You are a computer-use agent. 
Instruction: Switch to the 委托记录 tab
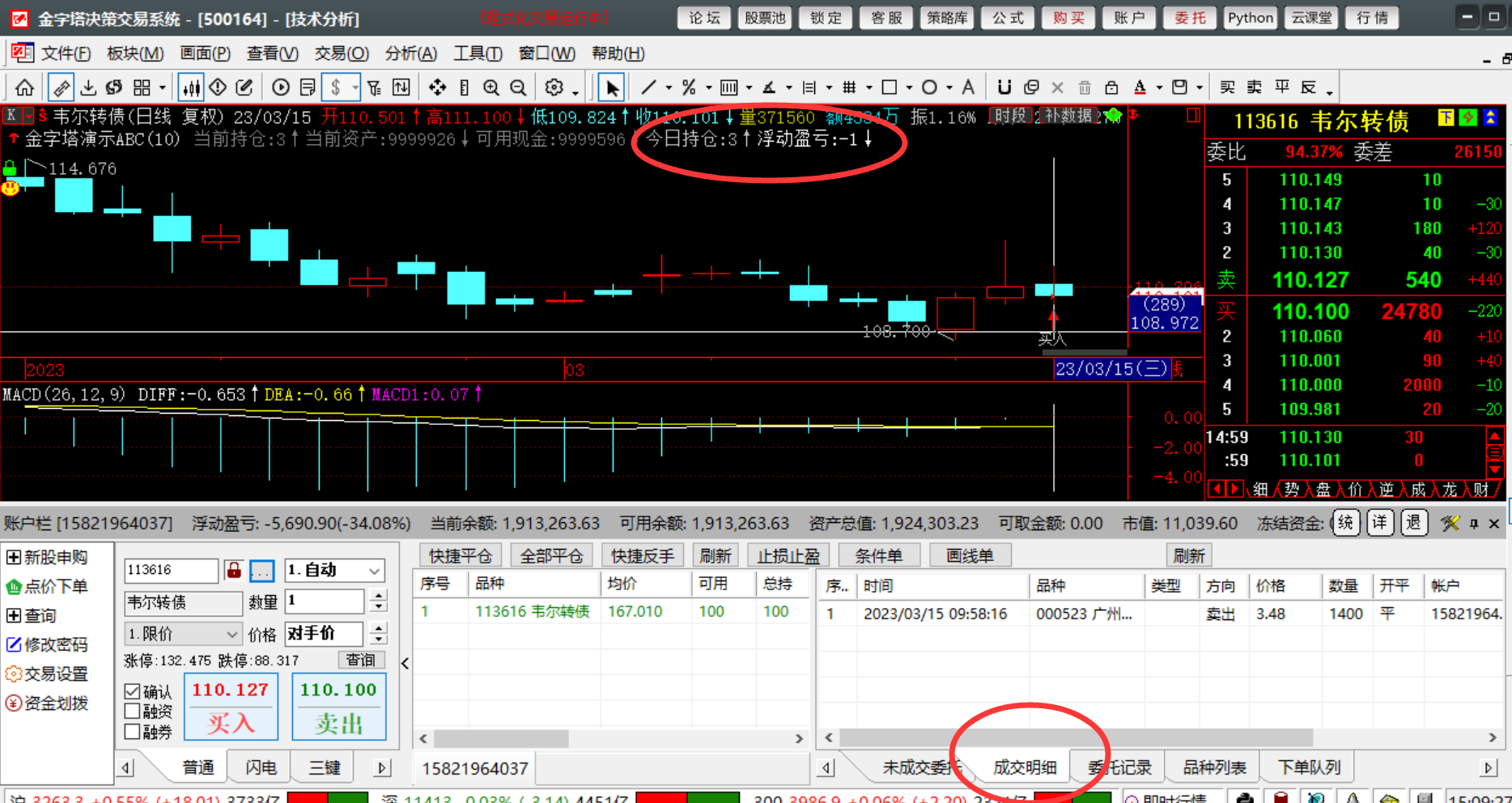pos(1119,767)
